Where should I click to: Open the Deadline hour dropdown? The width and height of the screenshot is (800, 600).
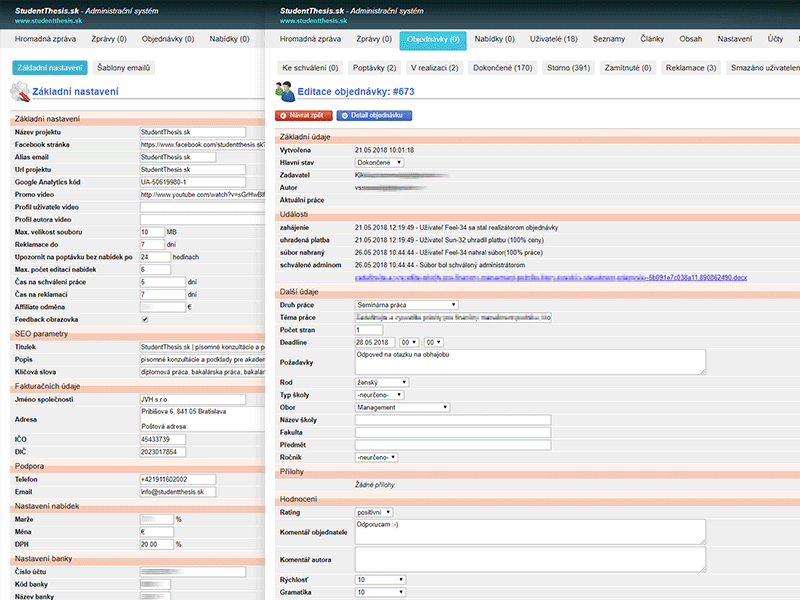pyautogui.click(x=409, y=342)
